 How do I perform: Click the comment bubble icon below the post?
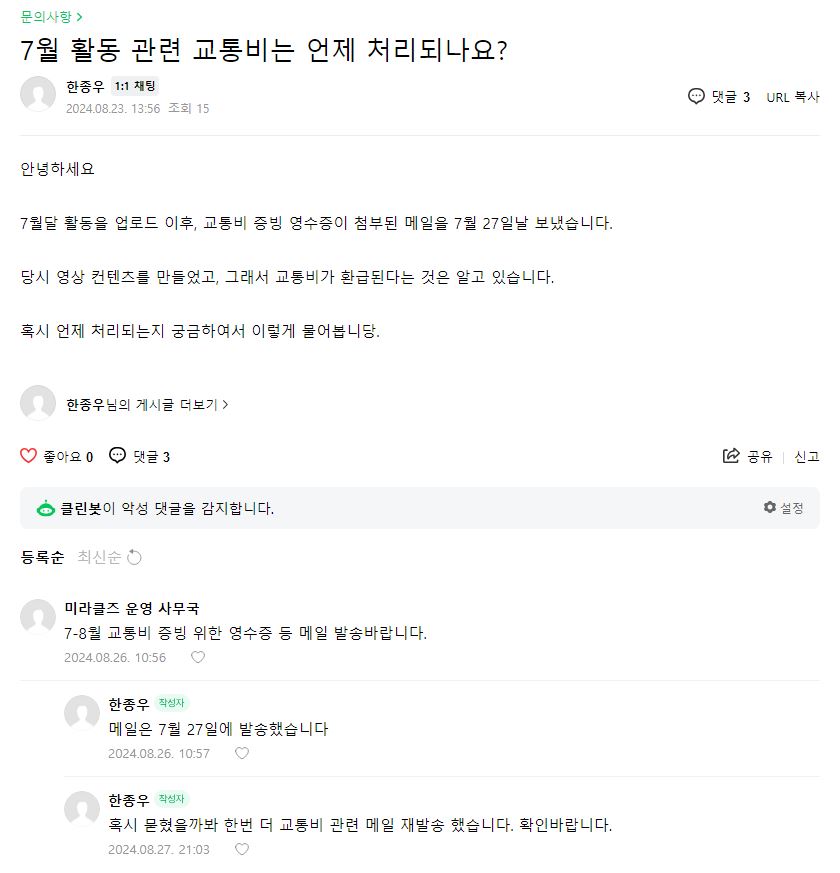(118, 456)
